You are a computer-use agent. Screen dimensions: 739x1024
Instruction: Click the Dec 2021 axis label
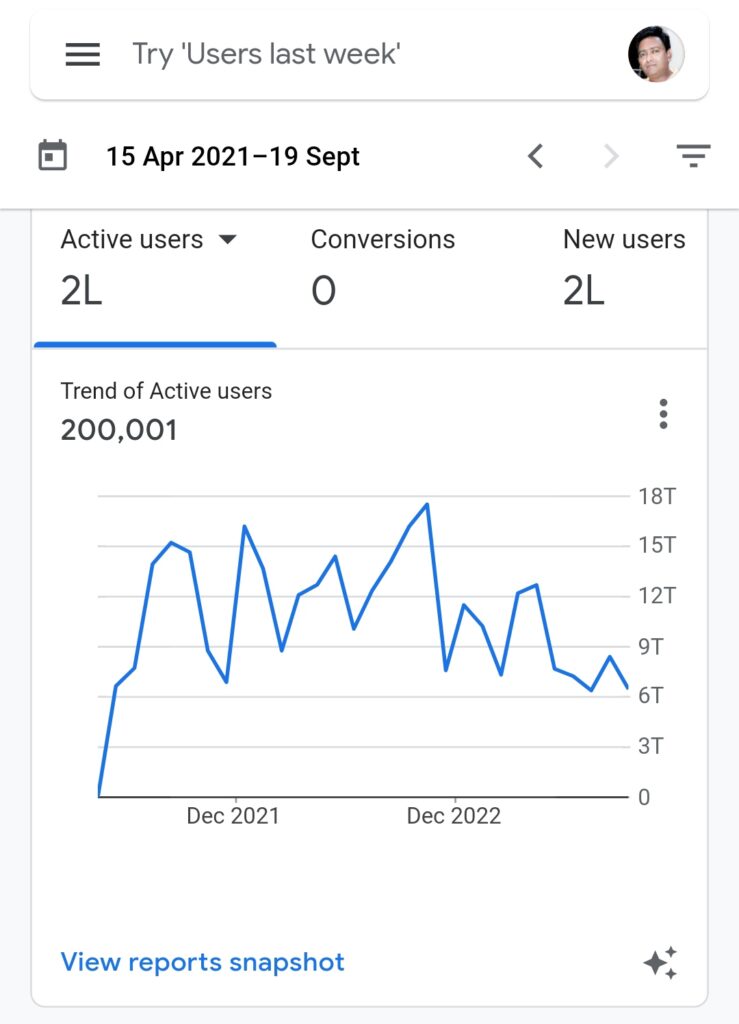[233, 816]
